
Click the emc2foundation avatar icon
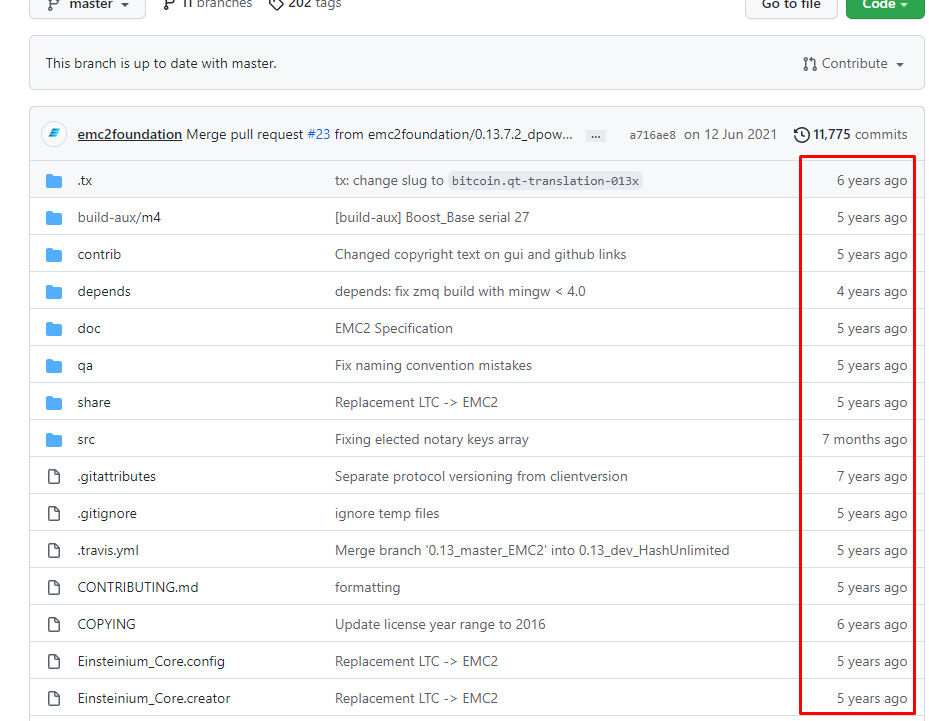(x=54, y=134)
